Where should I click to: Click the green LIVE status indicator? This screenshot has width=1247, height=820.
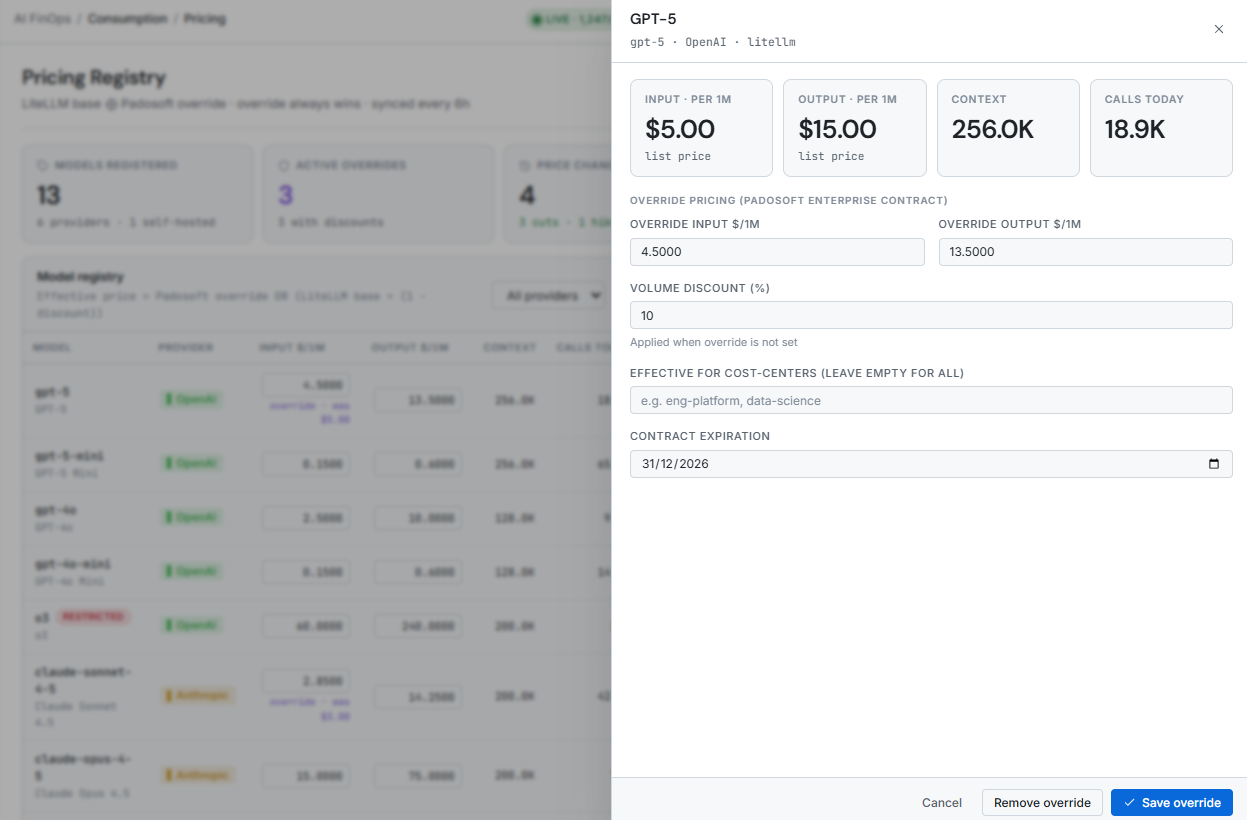[568, 19]
